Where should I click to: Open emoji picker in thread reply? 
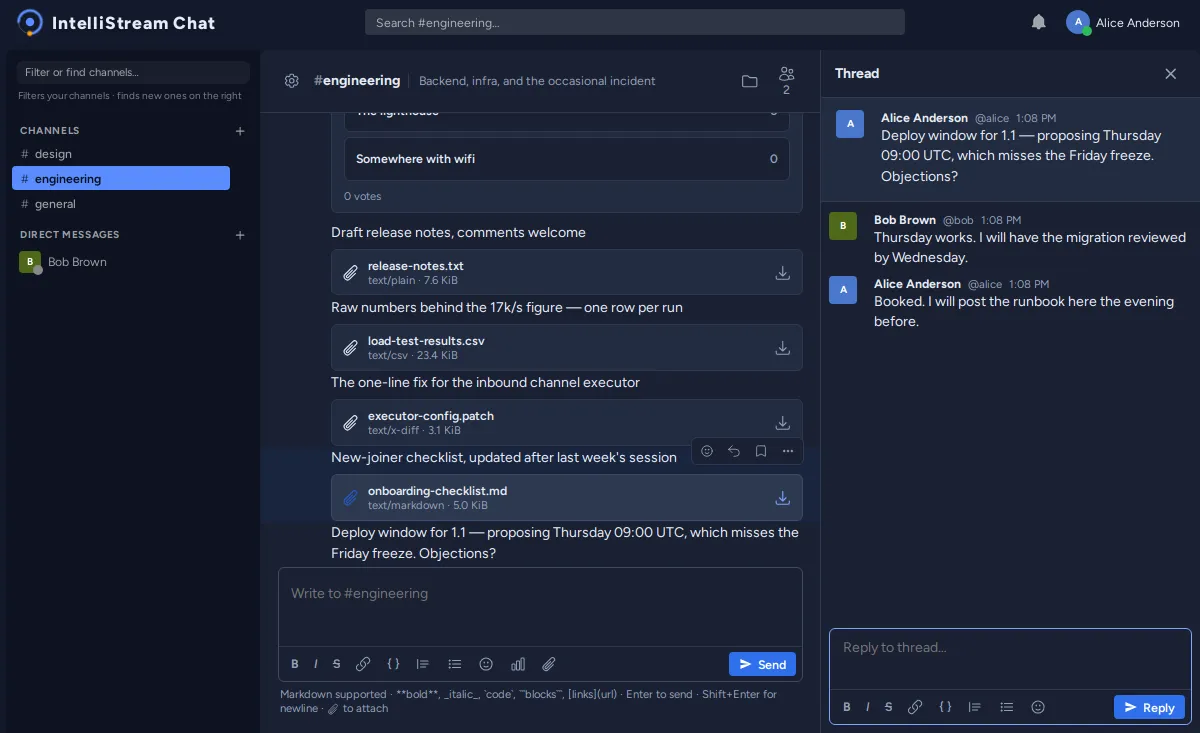1038,707
